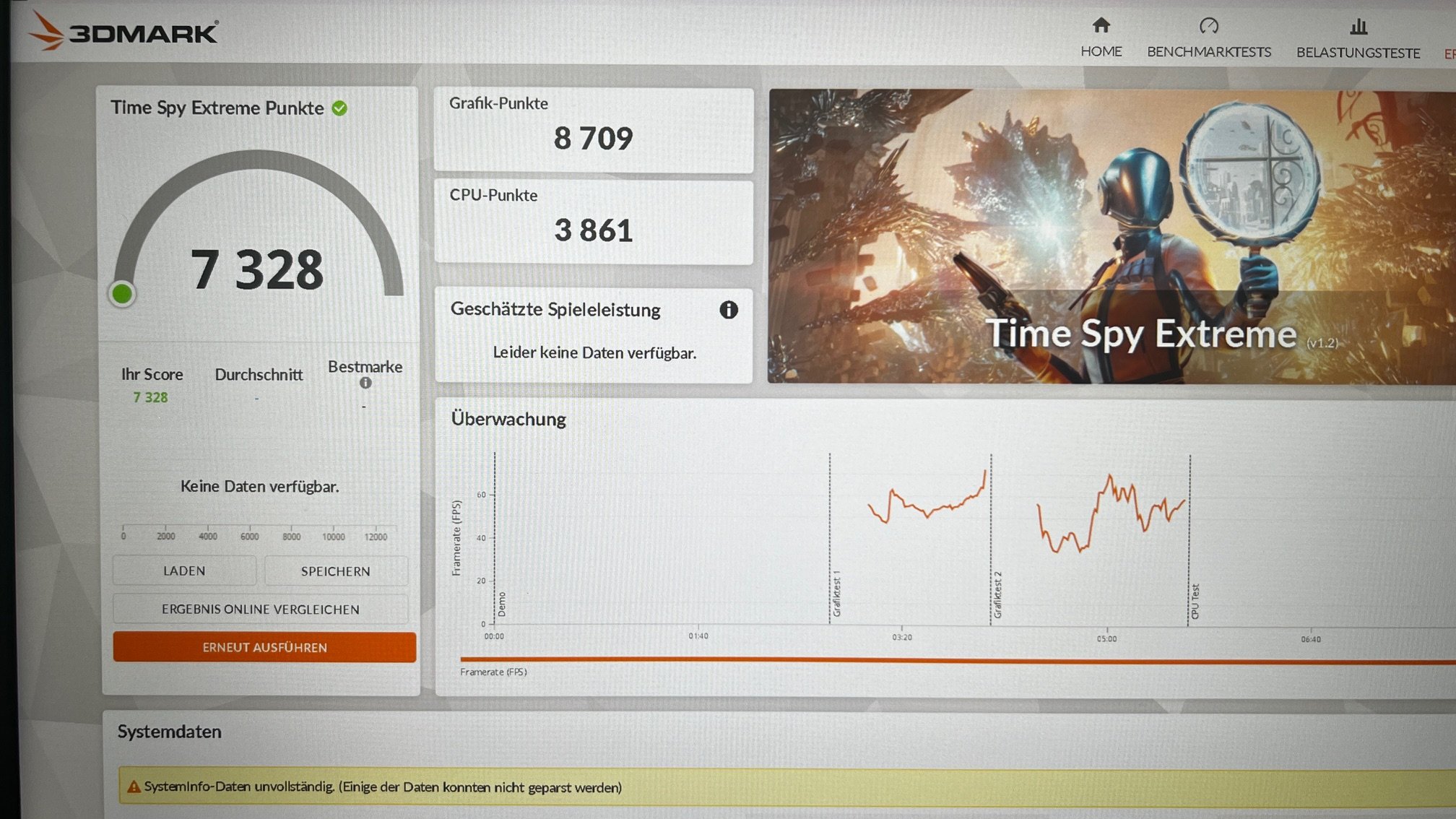
Task: Click the green dot on score gauge
Action: [122, 294]
